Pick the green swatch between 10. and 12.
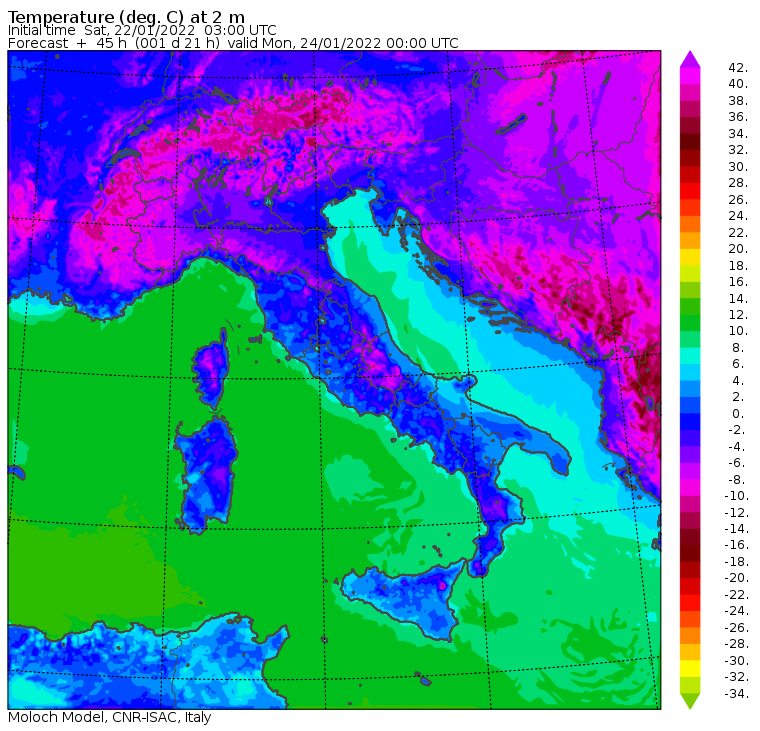 coord(690,323)
